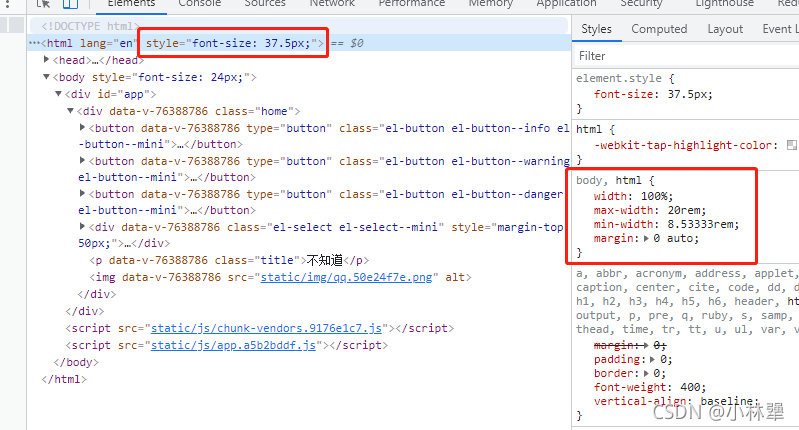Click the width 100% declaration value
Viewport: 799px width, 430px height.
[x=654, y=196]
